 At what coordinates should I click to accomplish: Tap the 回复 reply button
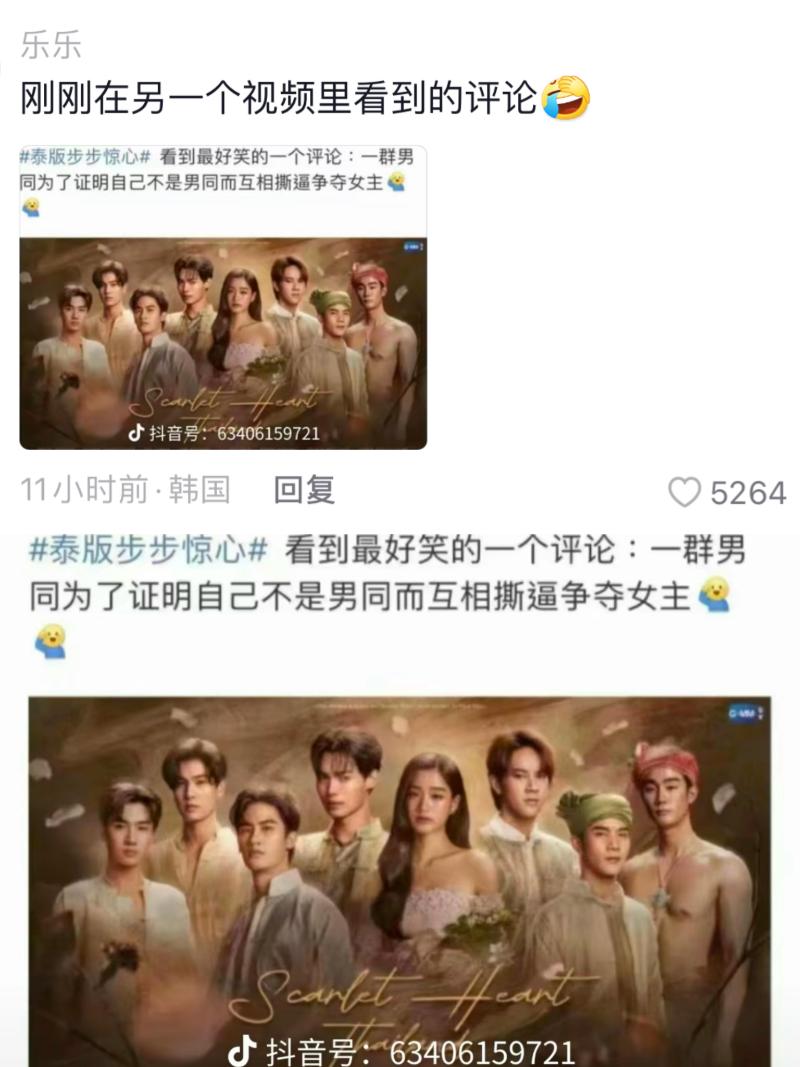pos(304,490)
